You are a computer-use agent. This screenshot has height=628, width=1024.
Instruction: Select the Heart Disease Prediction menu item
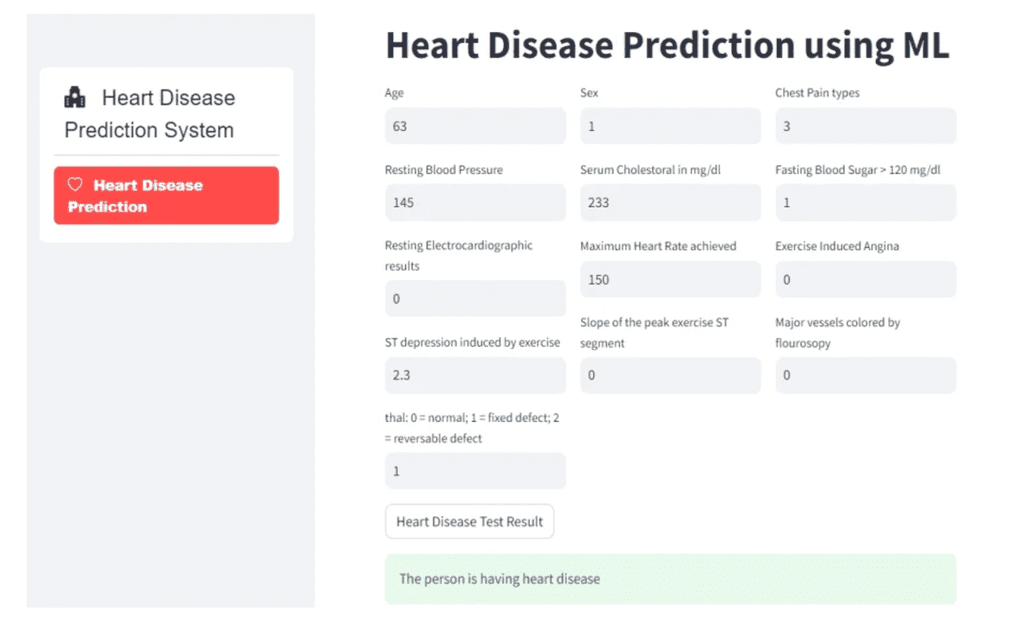click(x=166, y=195)
